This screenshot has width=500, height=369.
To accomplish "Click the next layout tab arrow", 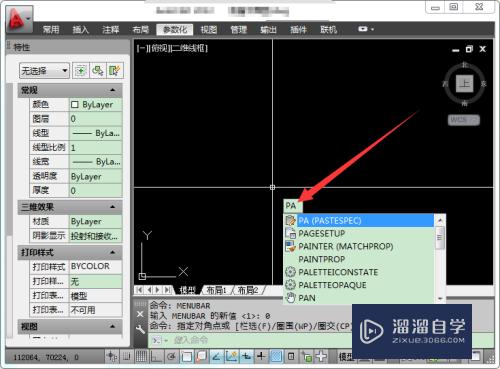I will (x=157, y=290).
